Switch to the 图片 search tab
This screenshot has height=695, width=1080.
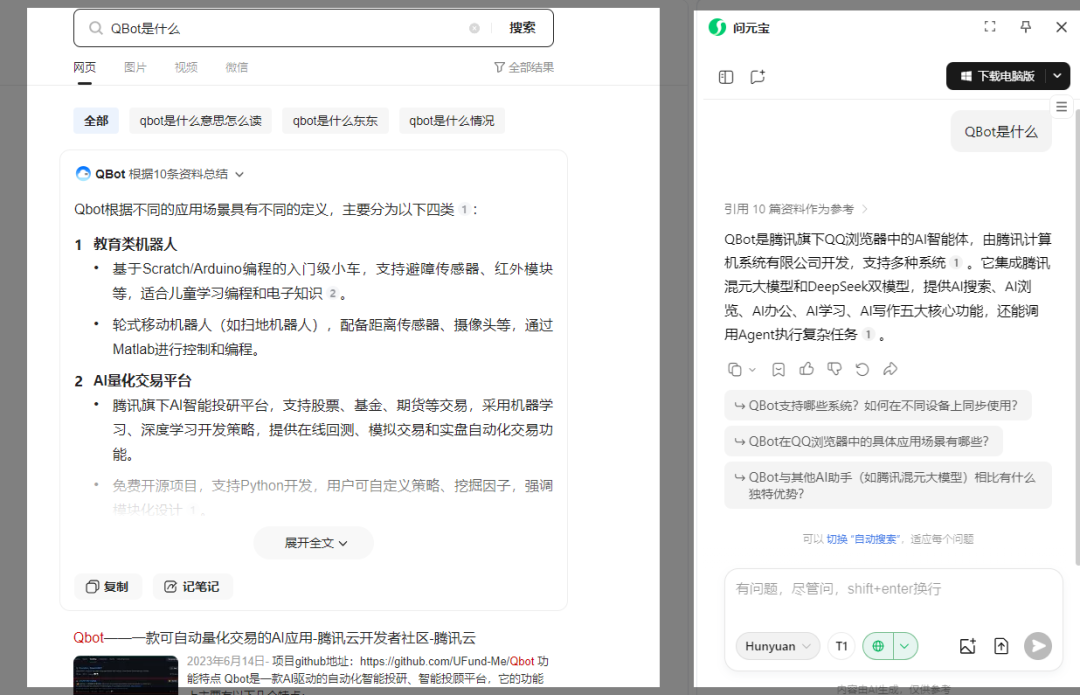click(135, 67)
